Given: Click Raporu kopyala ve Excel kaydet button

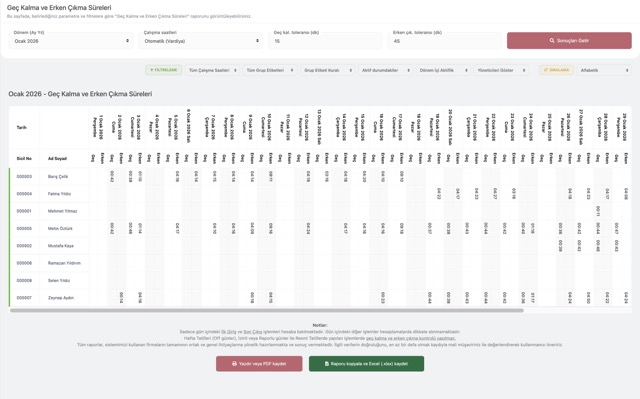Looking at the screenshot, I should pos(367,364).
